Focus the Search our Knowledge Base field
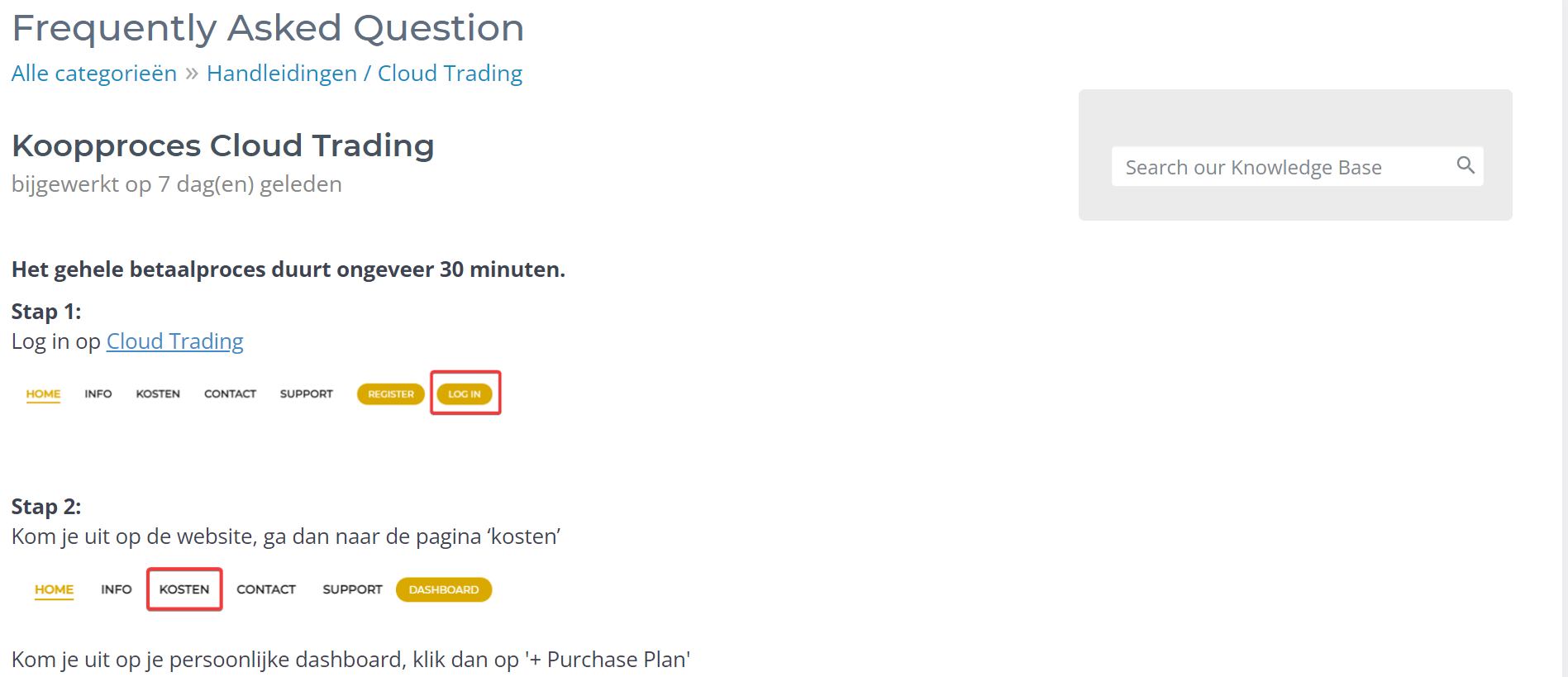 click(1281, 167)
